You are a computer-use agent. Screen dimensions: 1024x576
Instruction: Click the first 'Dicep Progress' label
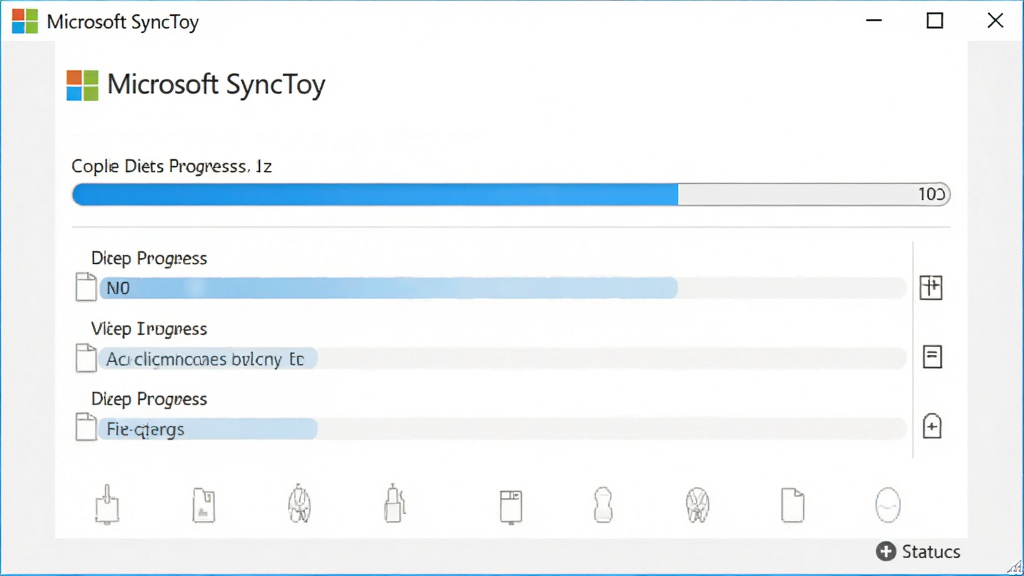click(x=149, y=259)
